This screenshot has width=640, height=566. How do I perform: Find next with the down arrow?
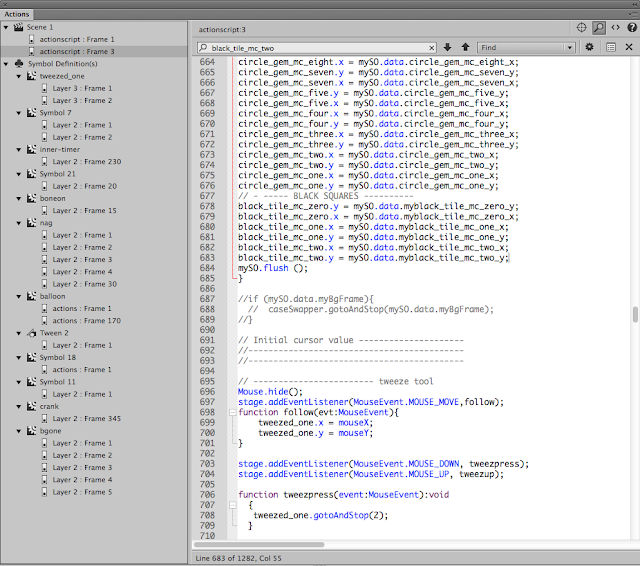[x=447, y=47]
